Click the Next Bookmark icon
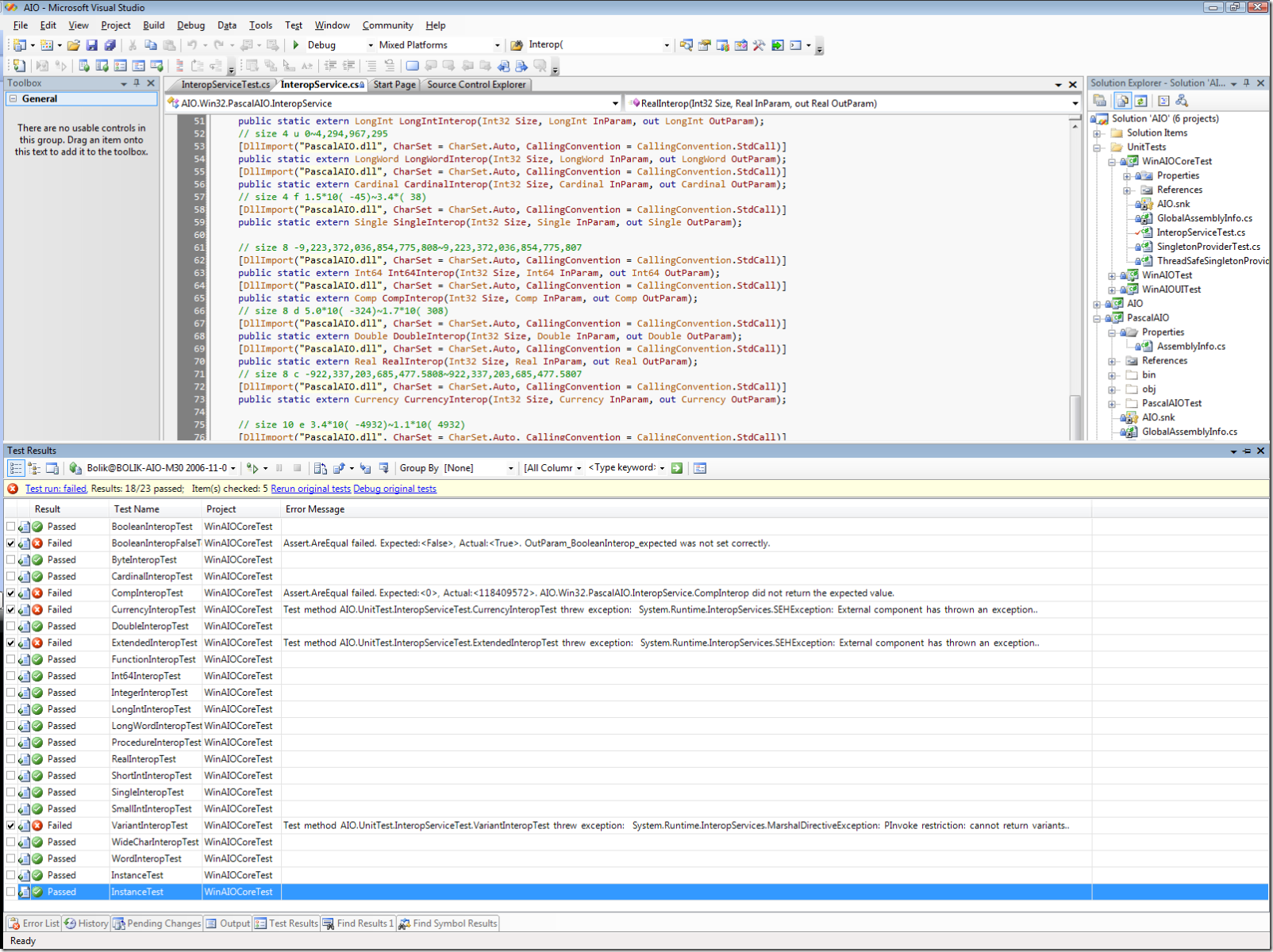The image size is (1273, 952). pos(448,66)
